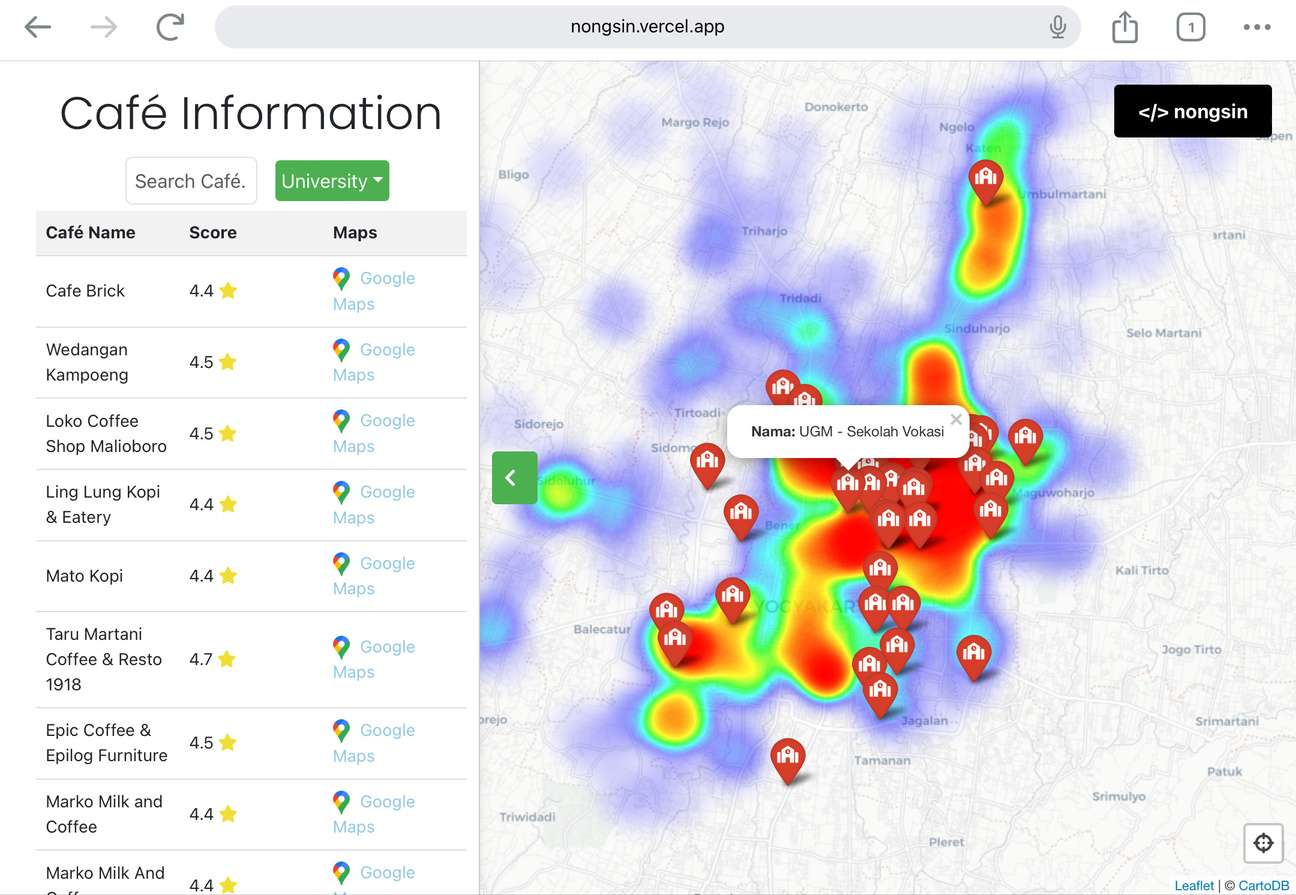Screen dimensions: 1296x895
Task: Click the Score column header
Action: click(213, 232)
